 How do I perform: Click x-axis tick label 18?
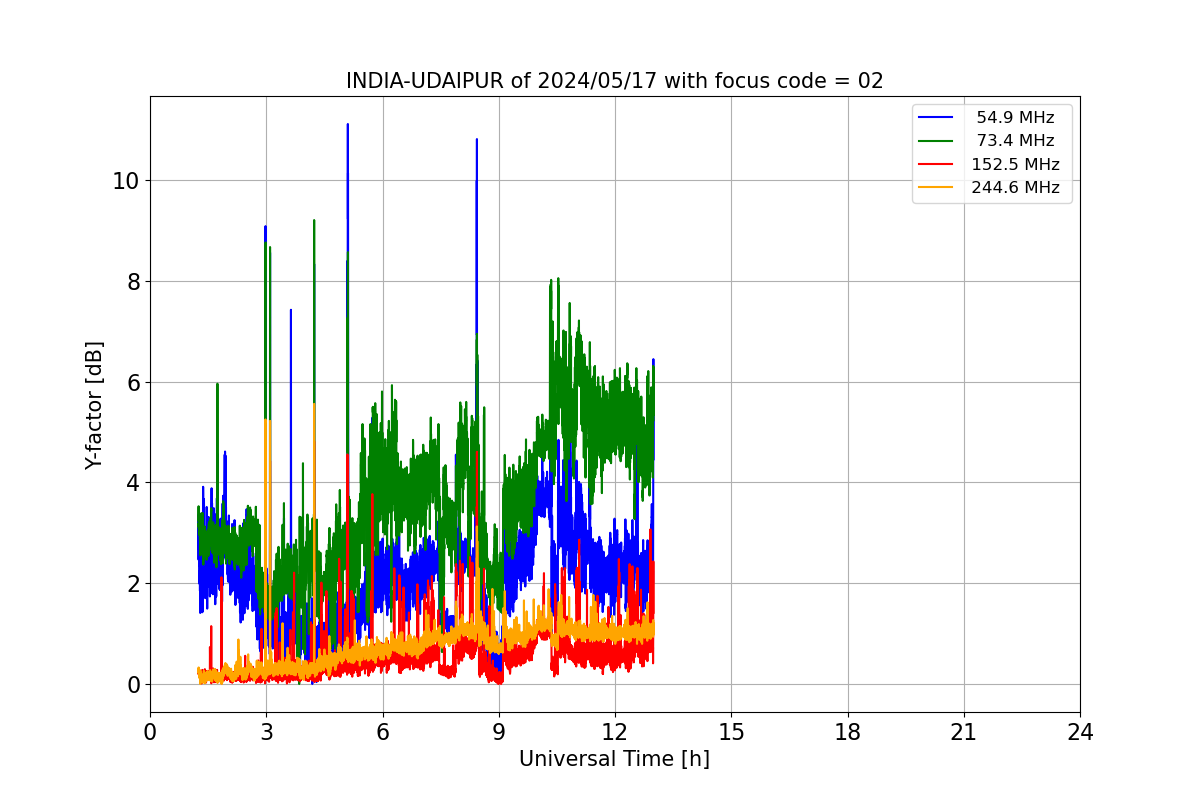click(848, 732)
